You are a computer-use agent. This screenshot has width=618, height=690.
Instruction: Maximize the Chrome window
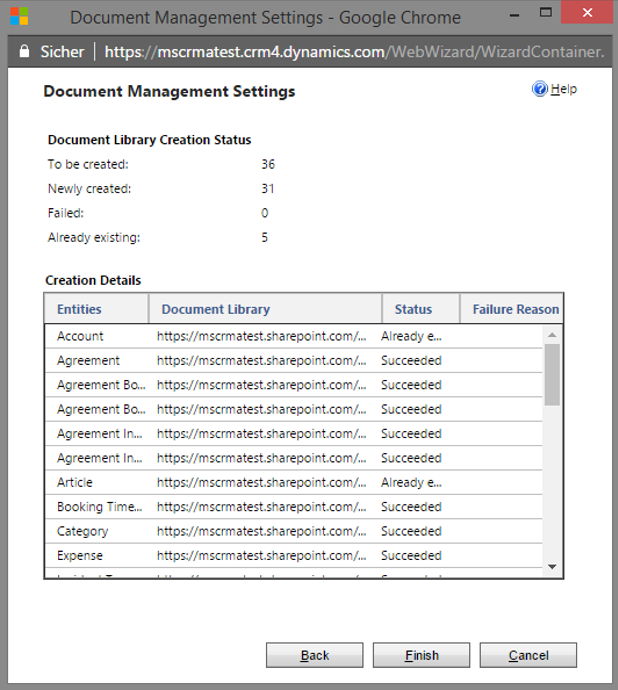point(546,13)
